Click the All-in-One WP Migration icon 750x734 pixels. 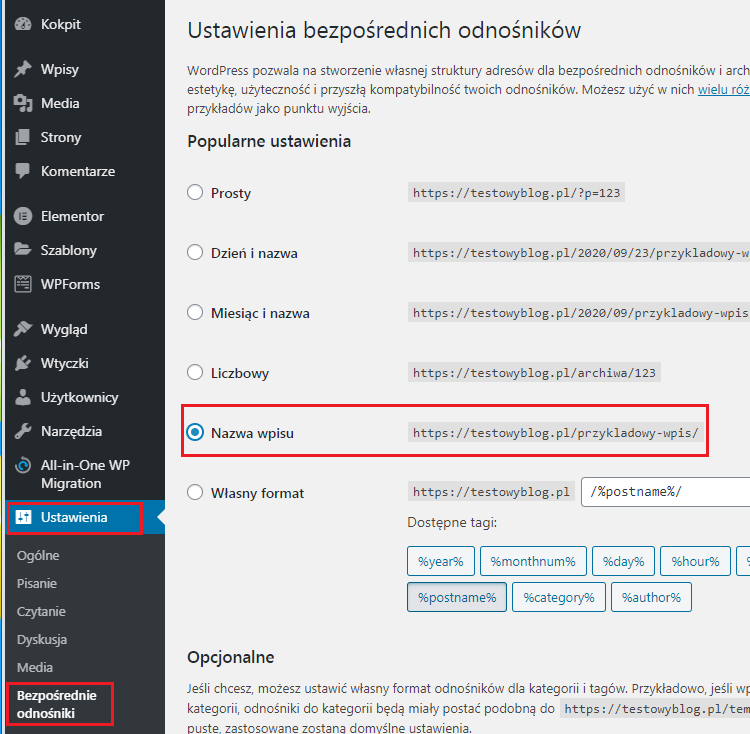[x=23, y=465]
